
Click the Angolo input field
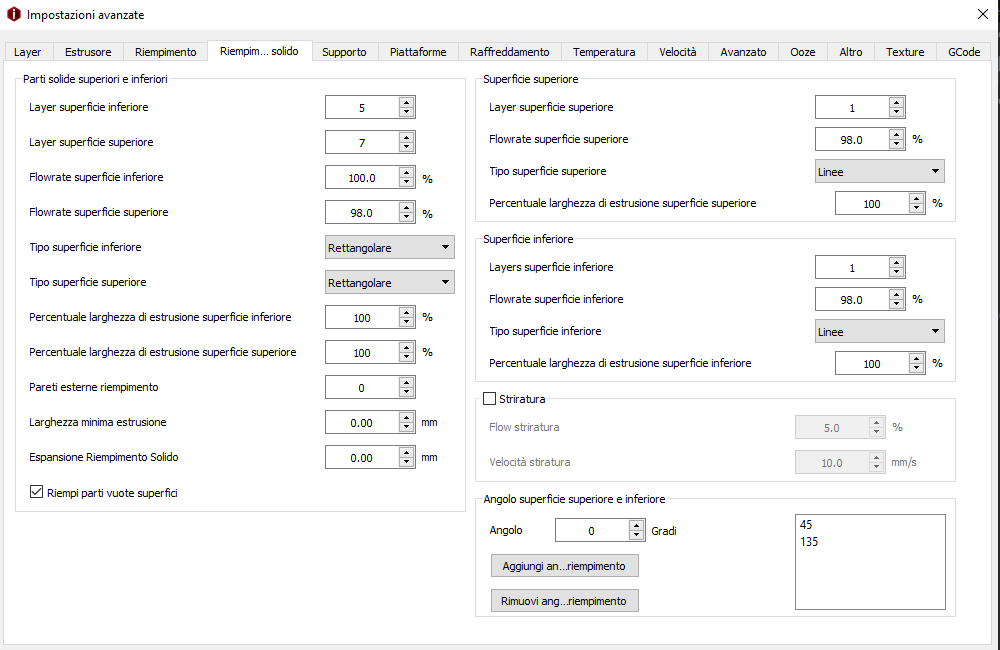tap(591, 531)
